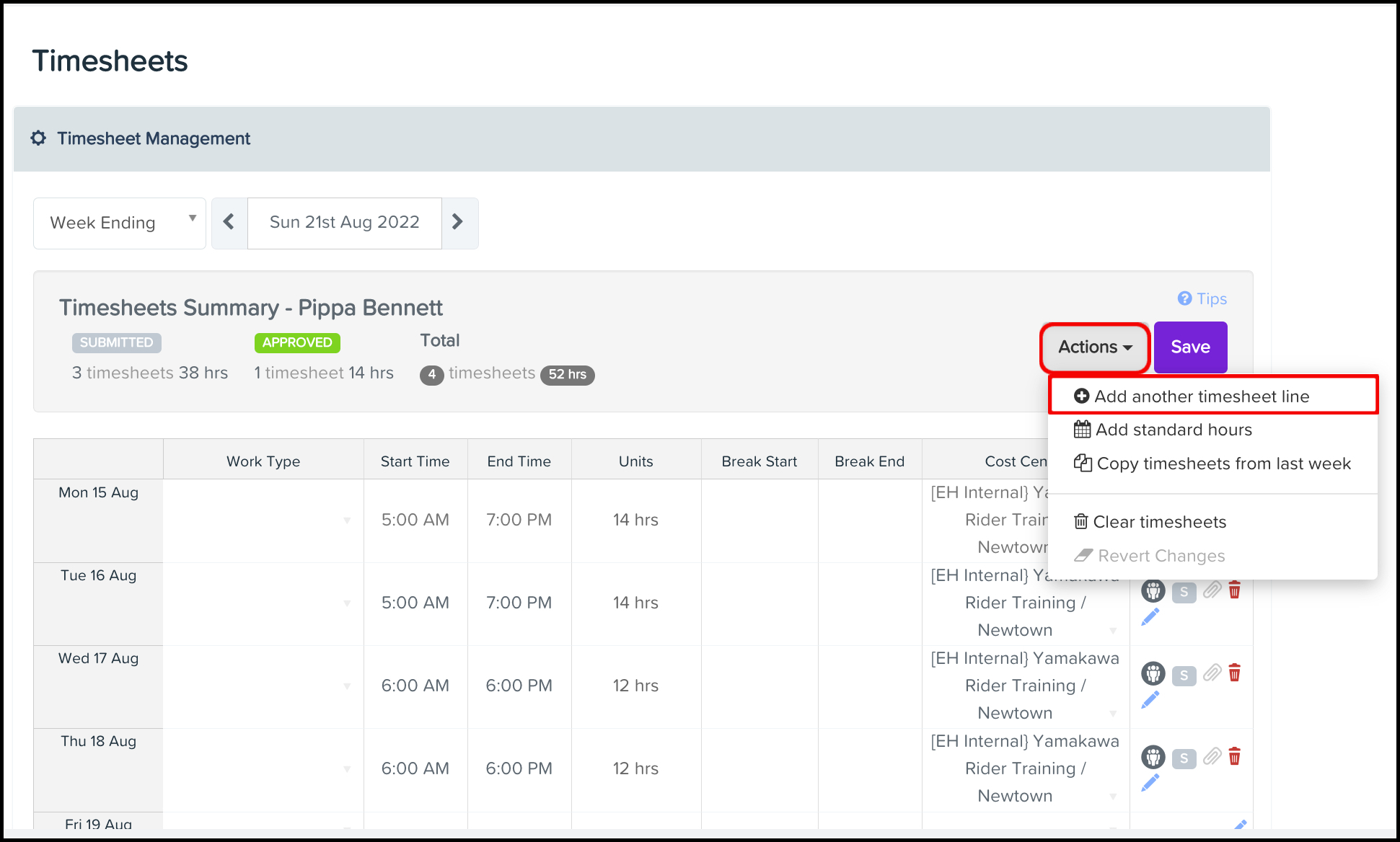Screen dimensions: 1400x842
Task: Click the Timesheet Management gear icon
Action: coord(39,138)
